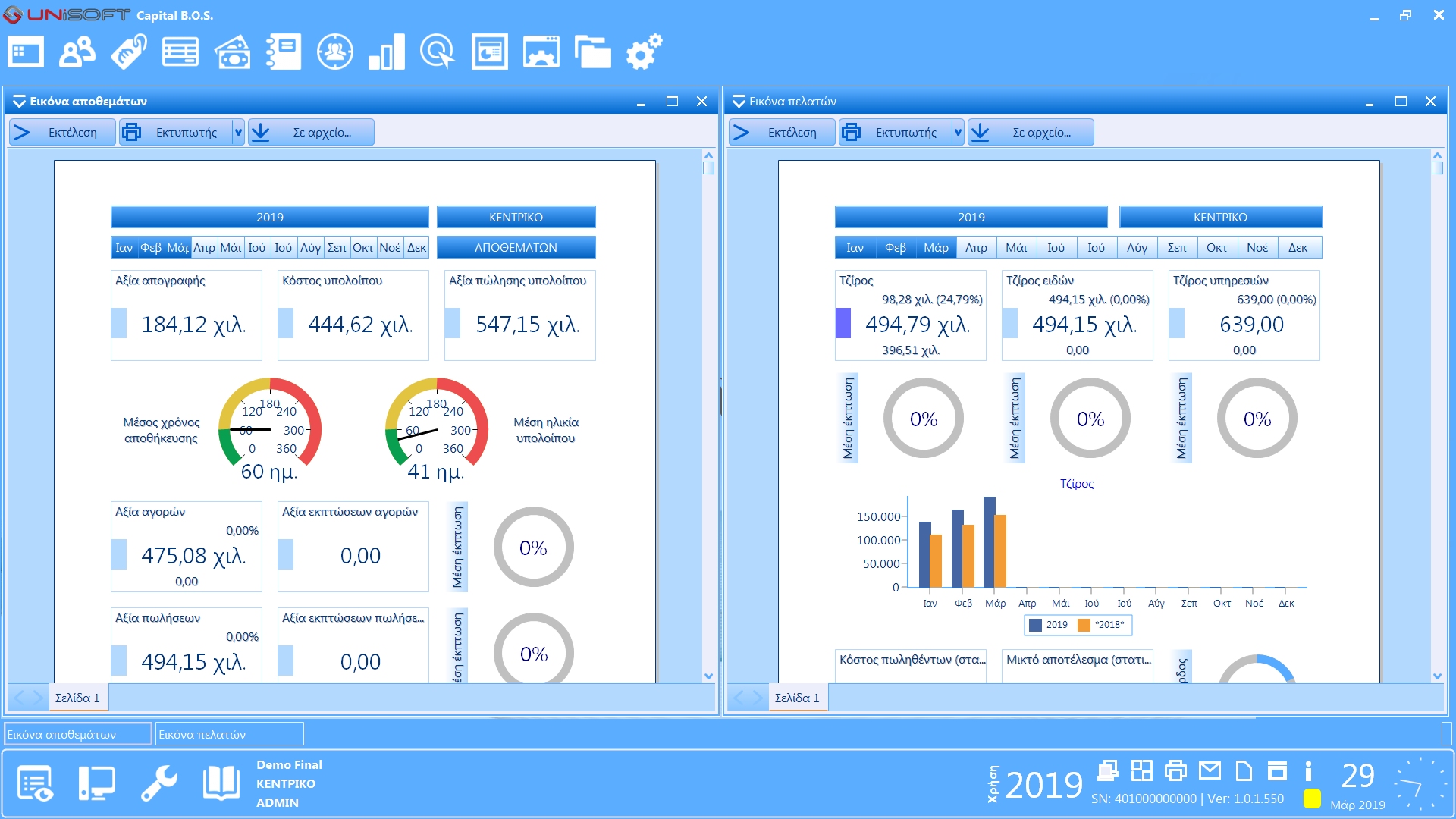Open the notebook journal icon
This screenshot has height=819, width=1456.
pyautogui.click(x=284, y=53)
